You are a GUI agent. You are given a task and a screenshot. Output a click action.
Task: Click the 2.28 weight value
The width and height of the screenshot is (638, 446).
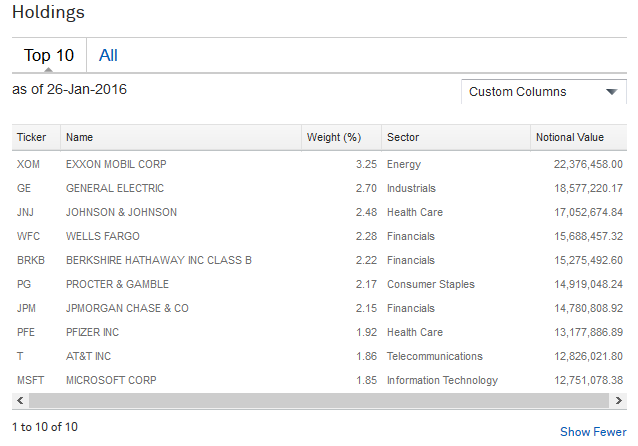366,236
